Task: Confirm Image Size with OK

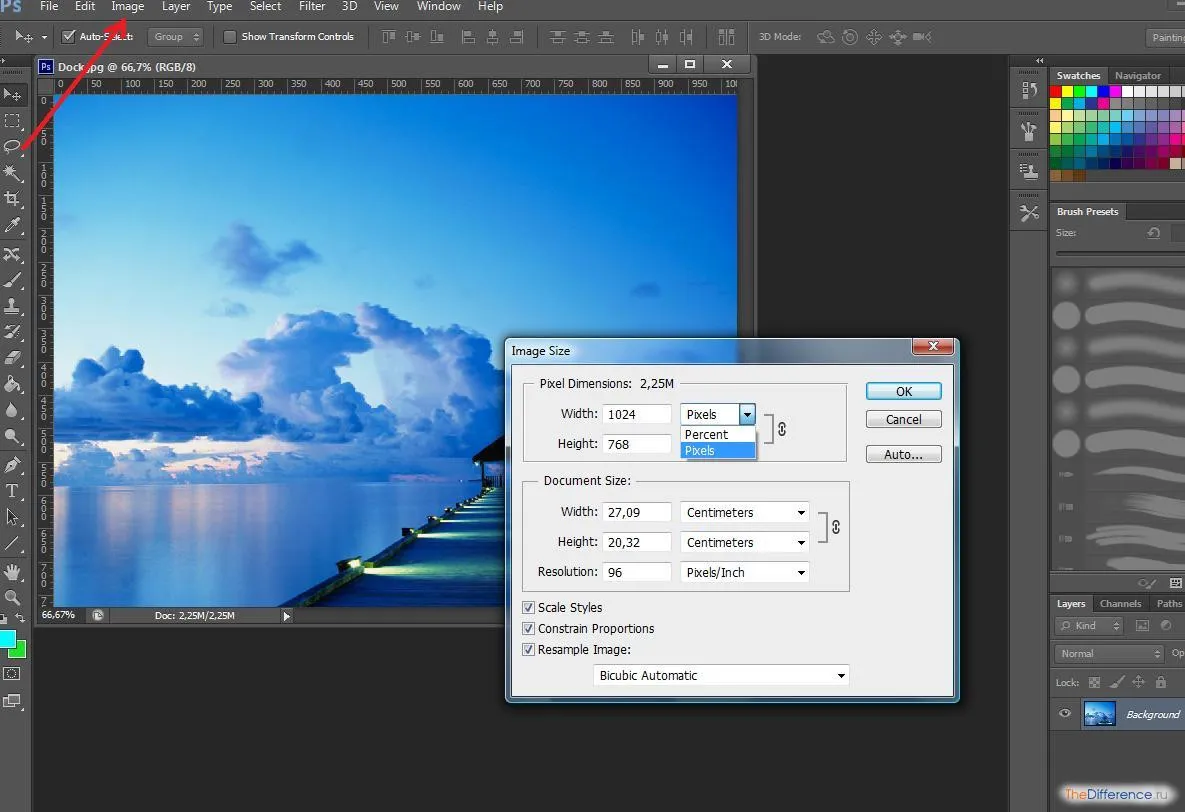Action: coord(904,391)
